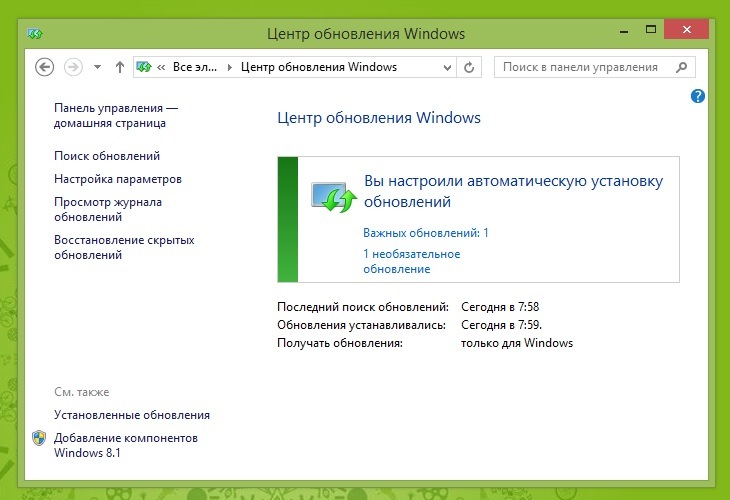
Task: Click the magnifier search icon
Action: coord(682,67)
